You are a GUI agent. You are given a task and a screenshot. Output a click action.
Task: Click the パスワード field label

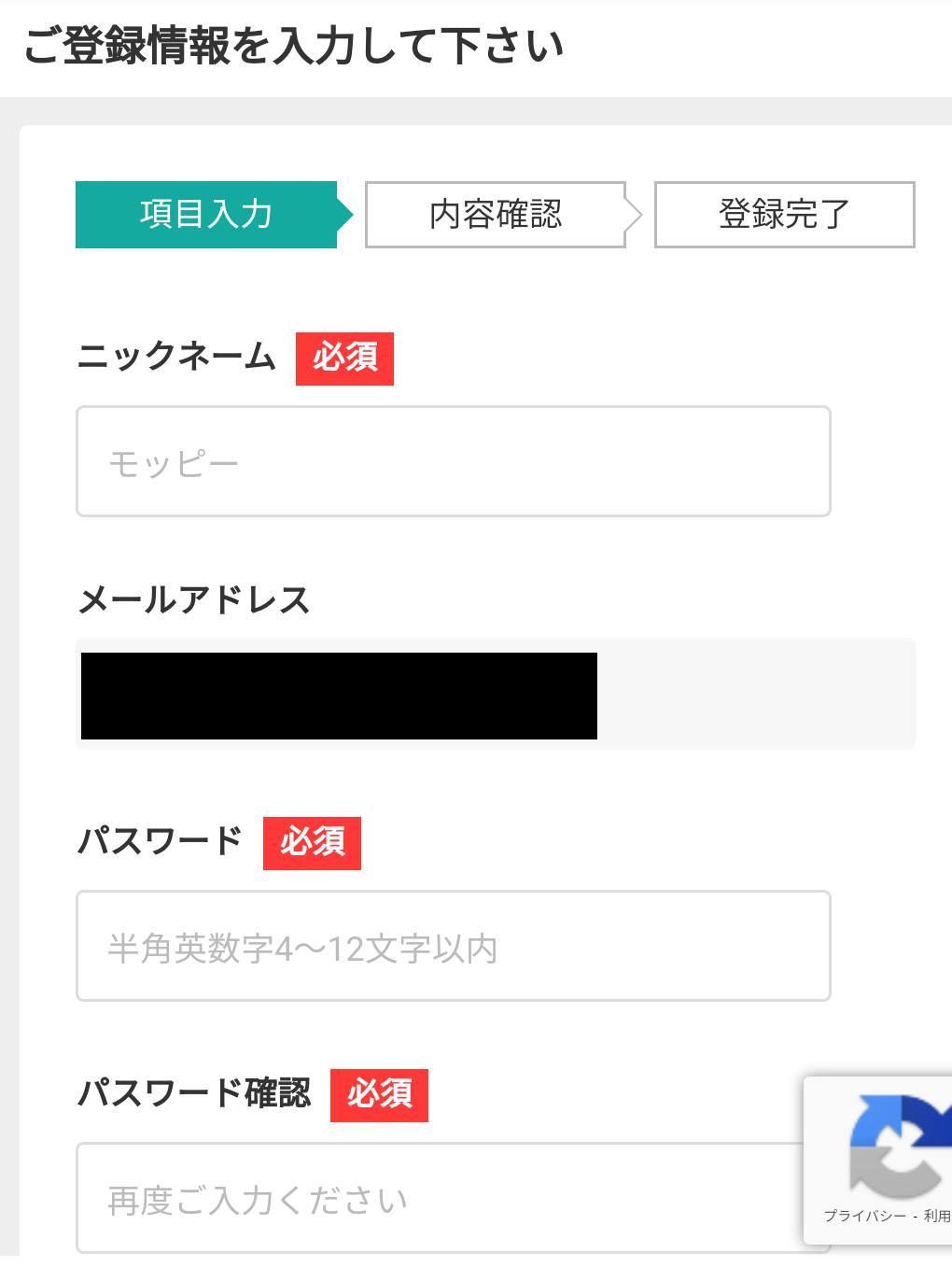[x=160, y=842]
